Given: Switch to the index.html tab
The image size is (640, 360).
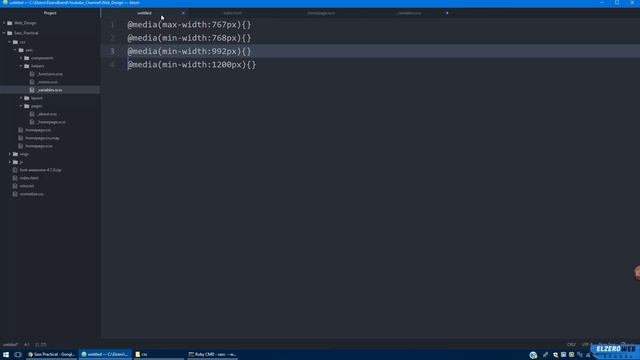Looking at the screenshot, I should click(x=232, y=13).
